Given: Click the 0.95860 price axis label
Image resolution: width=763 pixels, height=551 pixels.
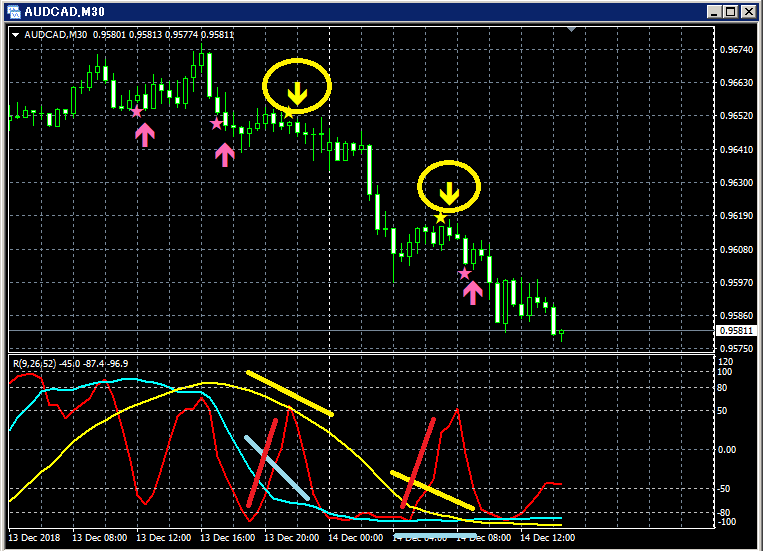Looking at the screenshot, I should (736, 315).
